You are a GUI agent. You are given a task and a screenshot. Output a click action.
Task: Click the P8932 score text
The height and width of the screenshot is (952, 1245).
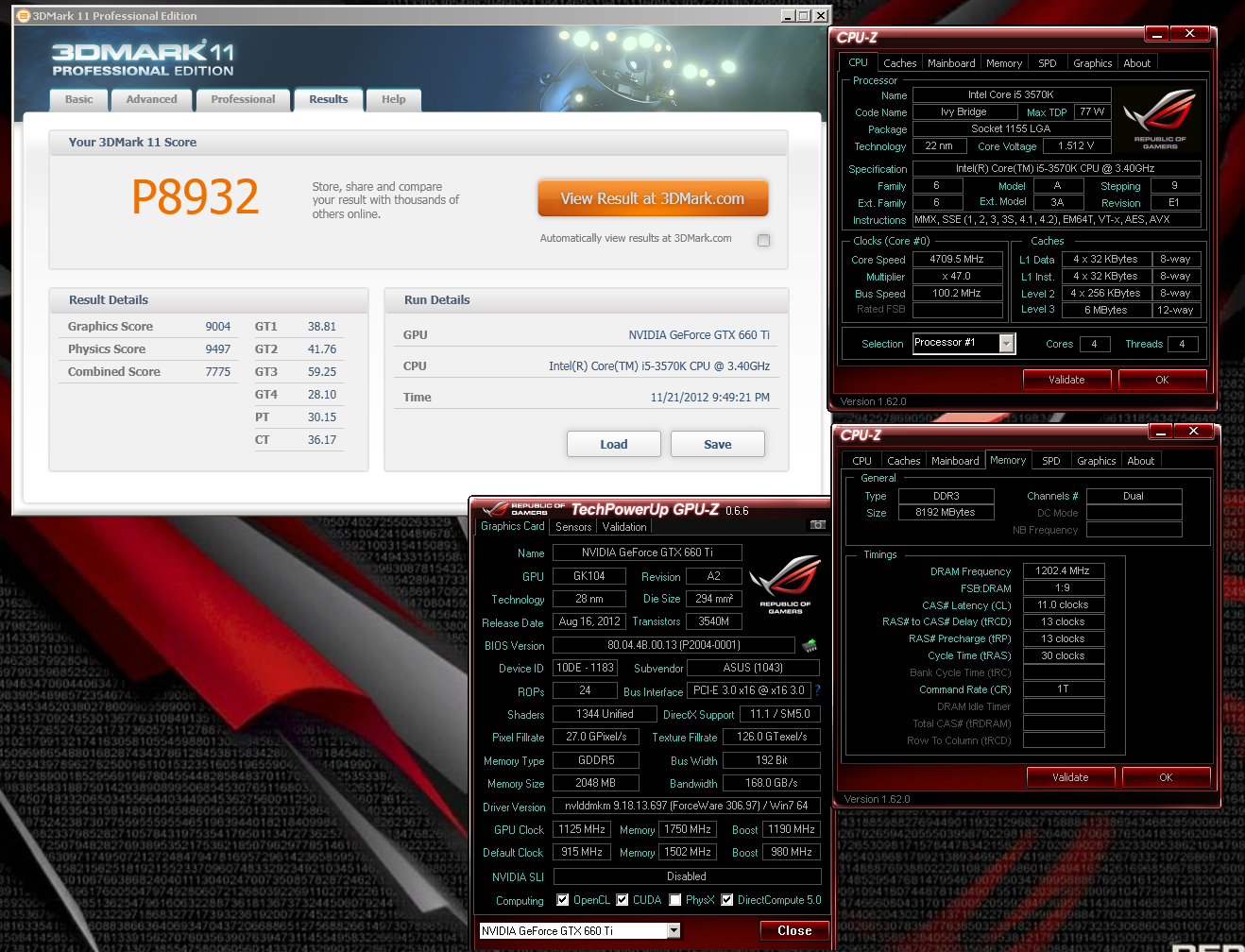(x=195, y=196)
